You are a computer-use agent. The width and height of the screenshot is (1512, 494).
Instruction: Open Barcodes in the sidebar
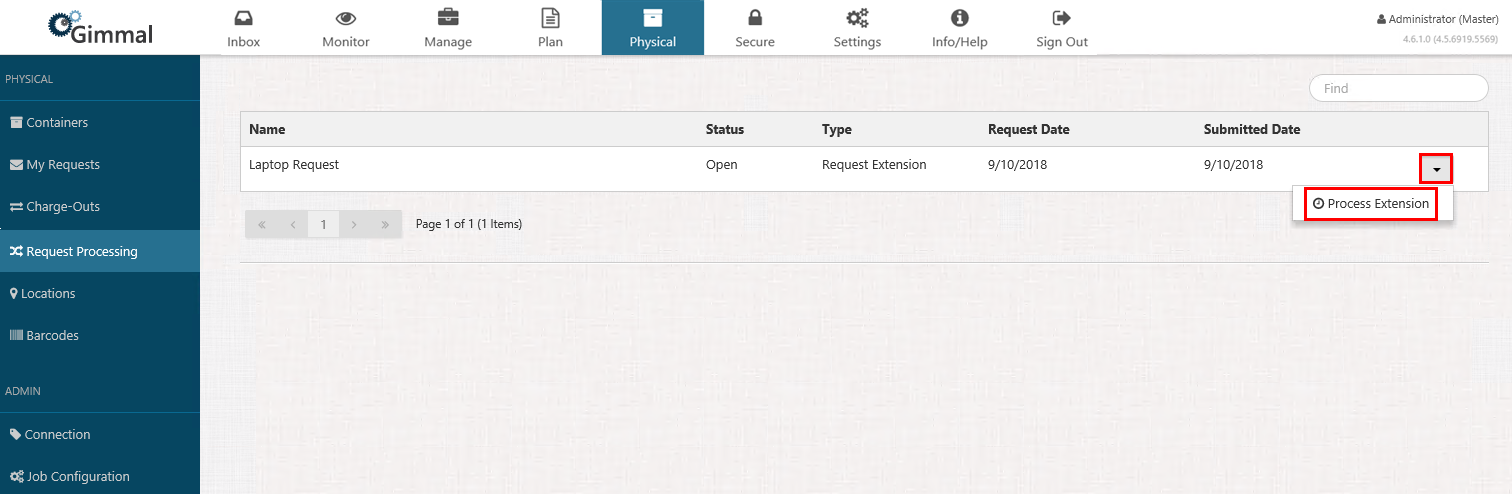[x=52, y=336]
